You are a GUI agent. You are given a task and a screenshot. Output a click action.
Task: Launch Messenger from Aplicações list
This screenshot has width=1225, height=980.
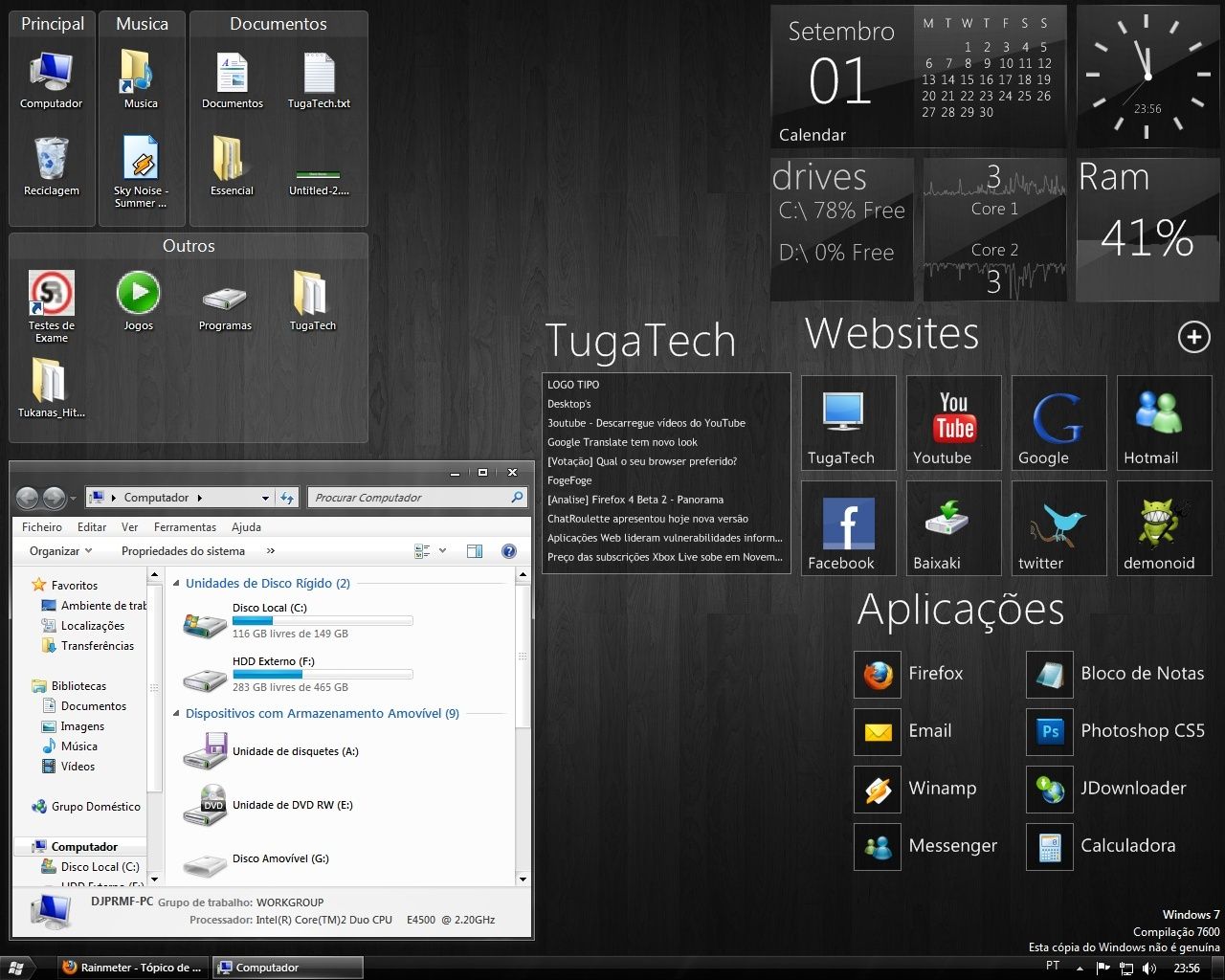pyautogui.click(x=926, y=846)
